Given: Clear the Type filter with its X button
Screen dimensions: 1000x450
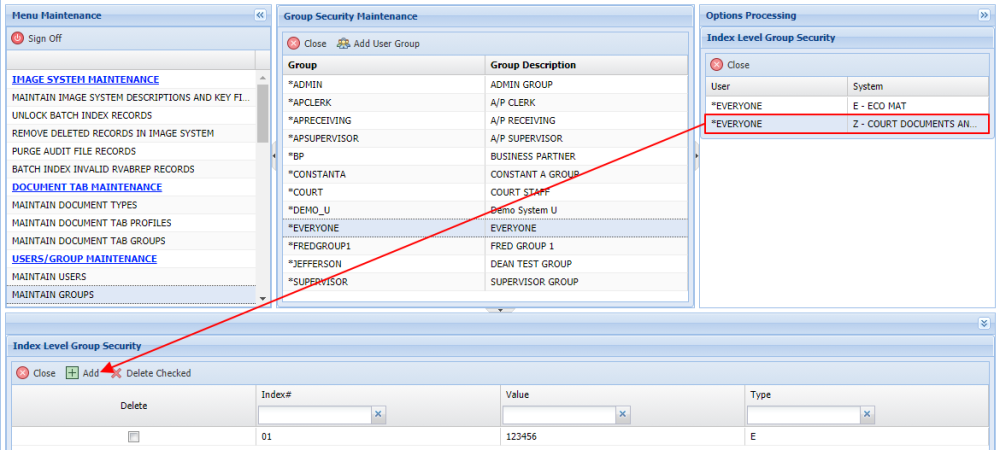Looking at the screenshot, I should pyautogui.click(x=867, y=415).
